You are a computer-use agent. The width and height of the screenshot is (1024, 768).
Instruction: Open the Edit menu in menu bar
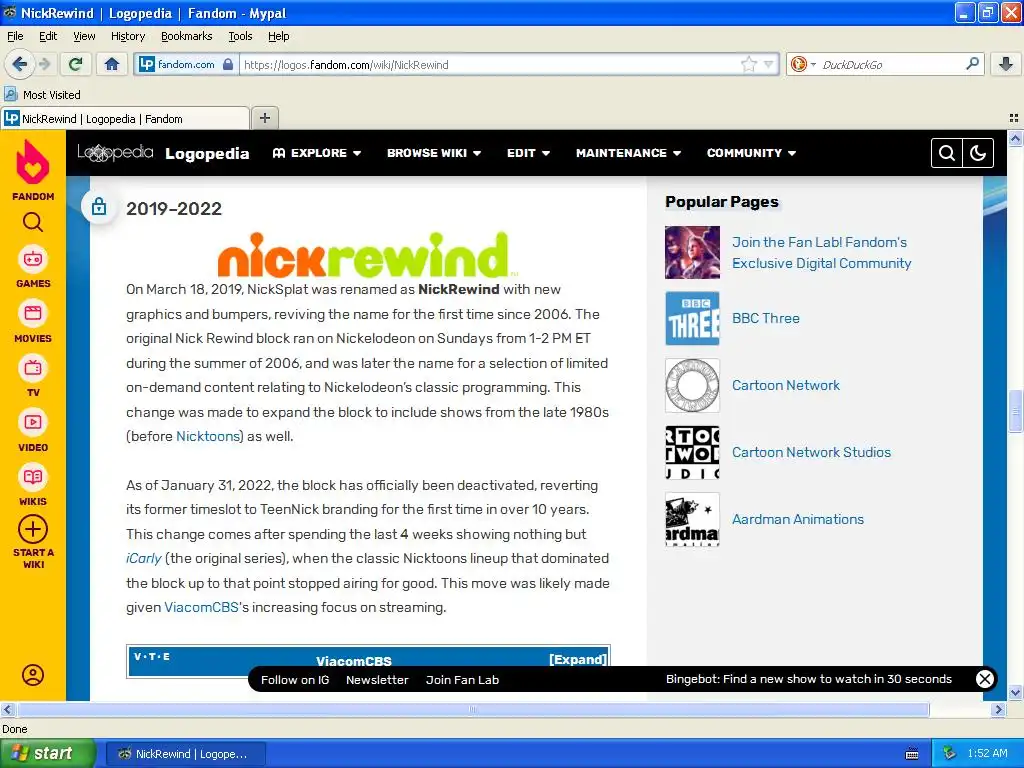point(48,36)
